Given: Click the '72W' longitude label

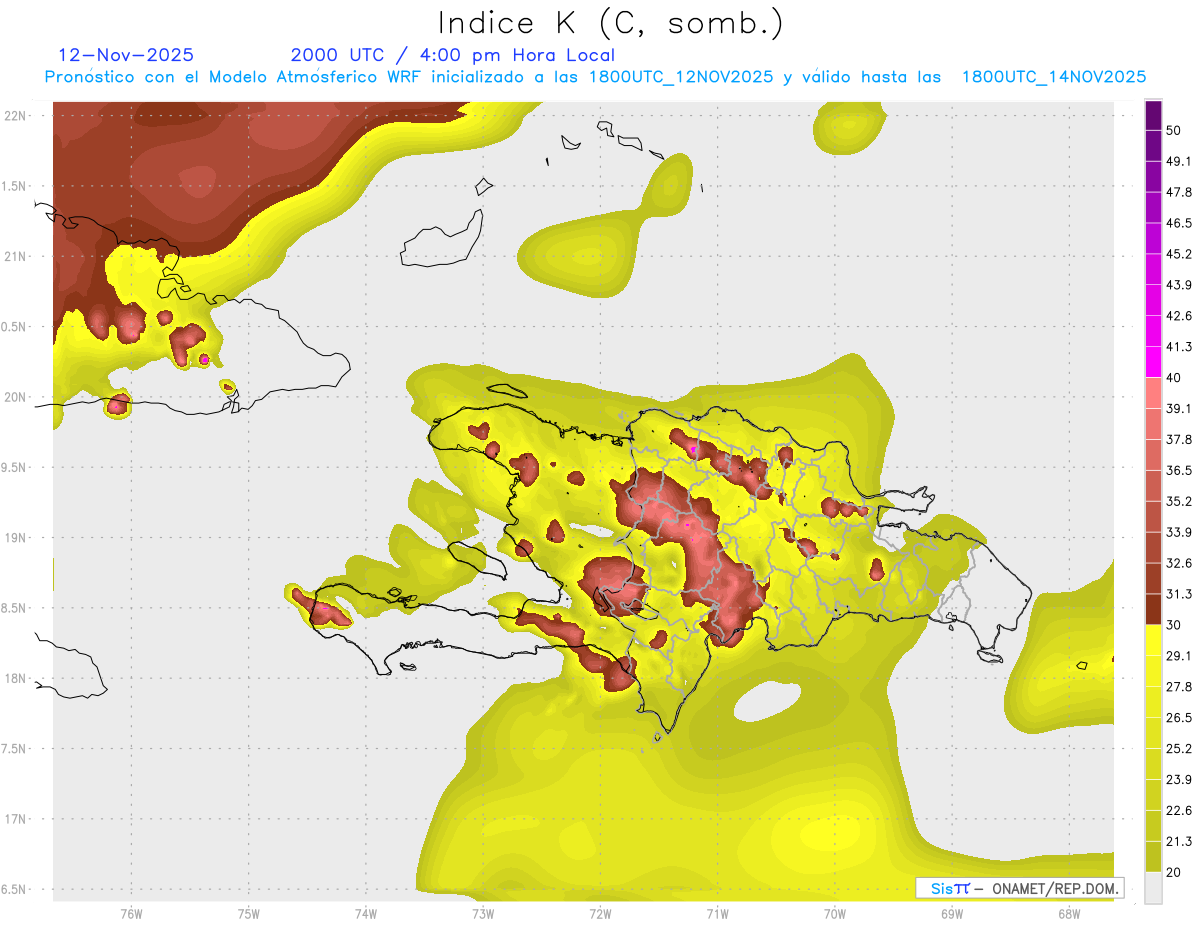Looking at the screenshot, I should point(600,914).
